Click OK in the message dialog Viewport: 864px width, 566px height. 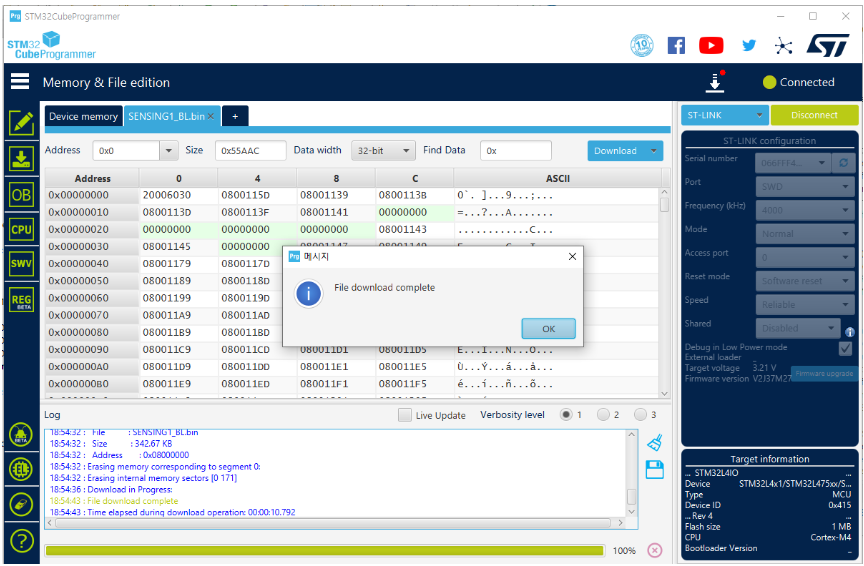tap(548, 328)
